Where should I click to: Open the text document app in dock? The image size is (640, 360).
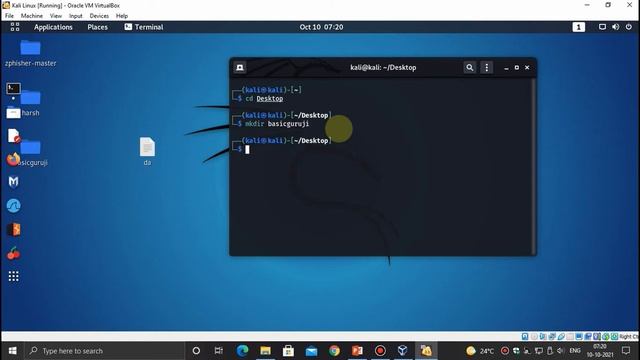[13, 136]
